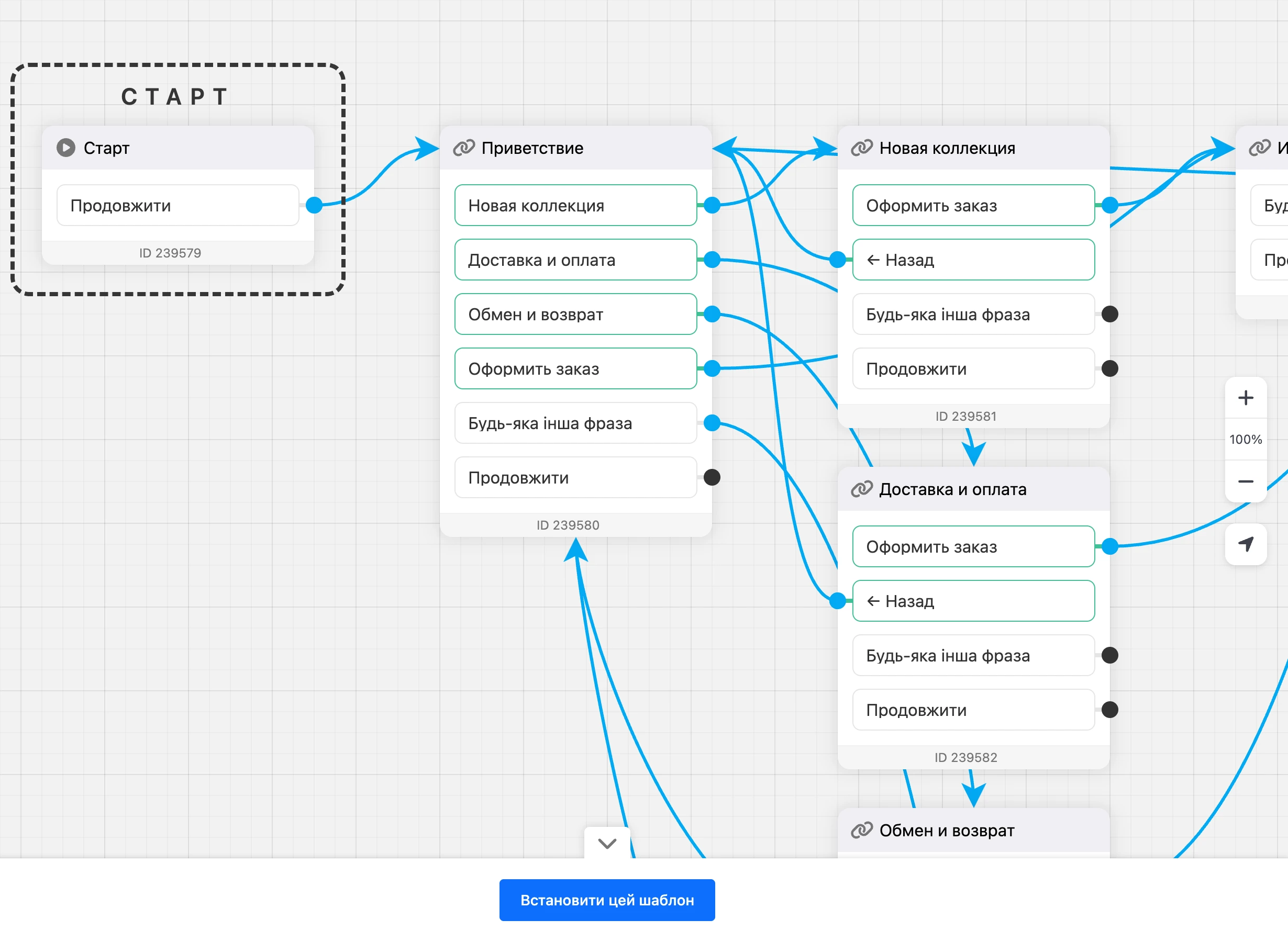Zoom out with the minus icon
This screenshot has width=1288, height=942.
pos(1245,481)
